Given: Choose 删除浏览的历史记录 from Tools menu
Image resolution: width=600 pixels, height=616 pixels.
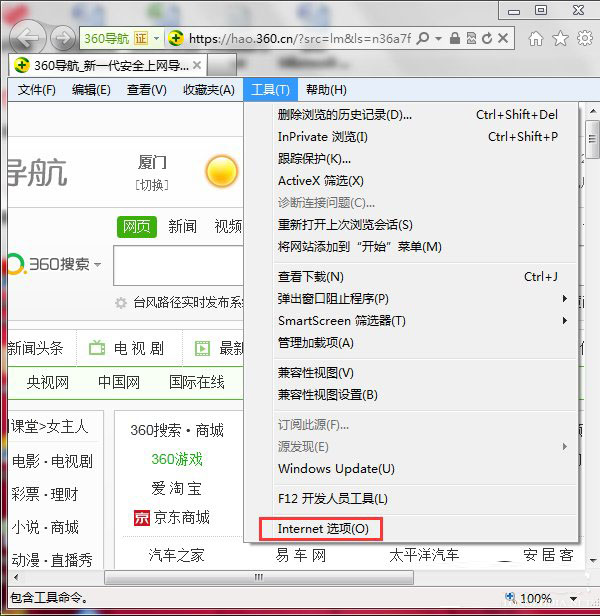Looking at the screenshot, I should [344, 115].
